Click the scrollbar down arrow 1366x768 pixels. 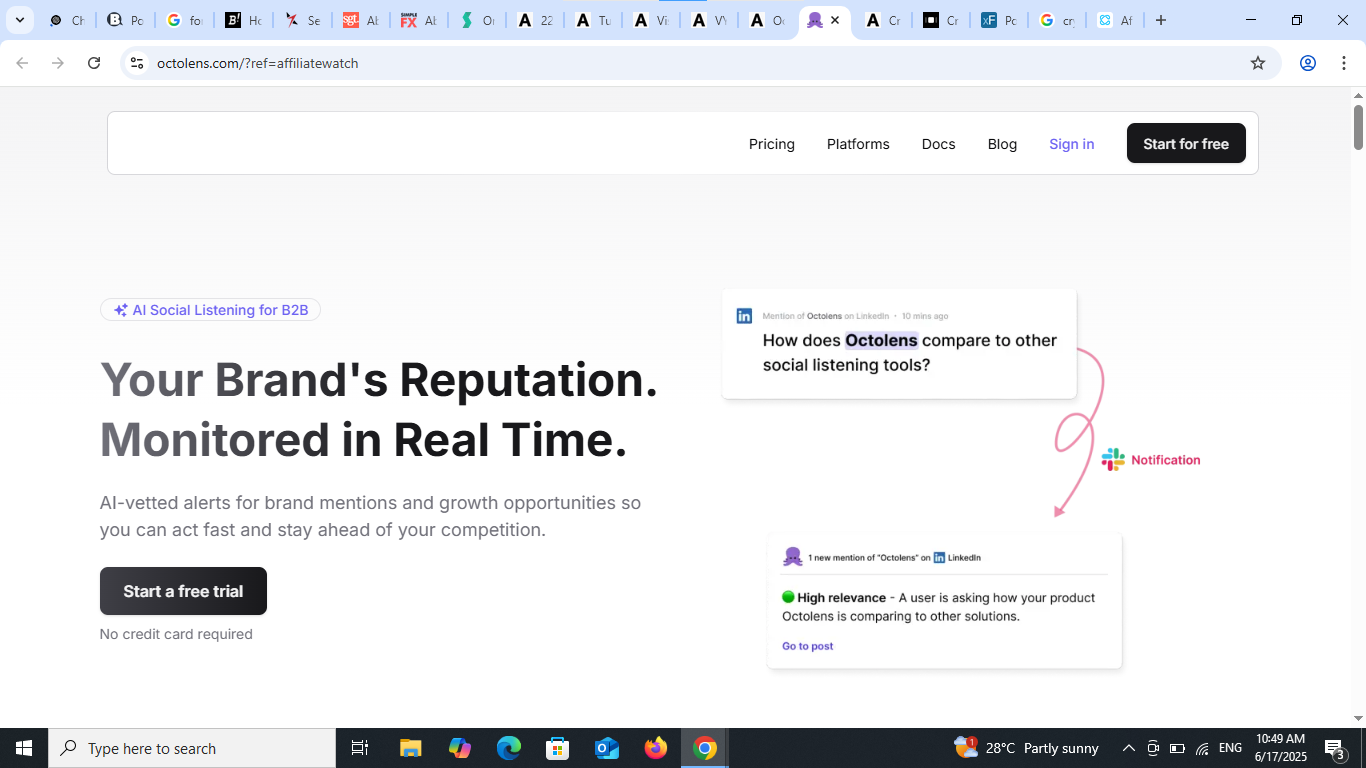[1358, 718]
